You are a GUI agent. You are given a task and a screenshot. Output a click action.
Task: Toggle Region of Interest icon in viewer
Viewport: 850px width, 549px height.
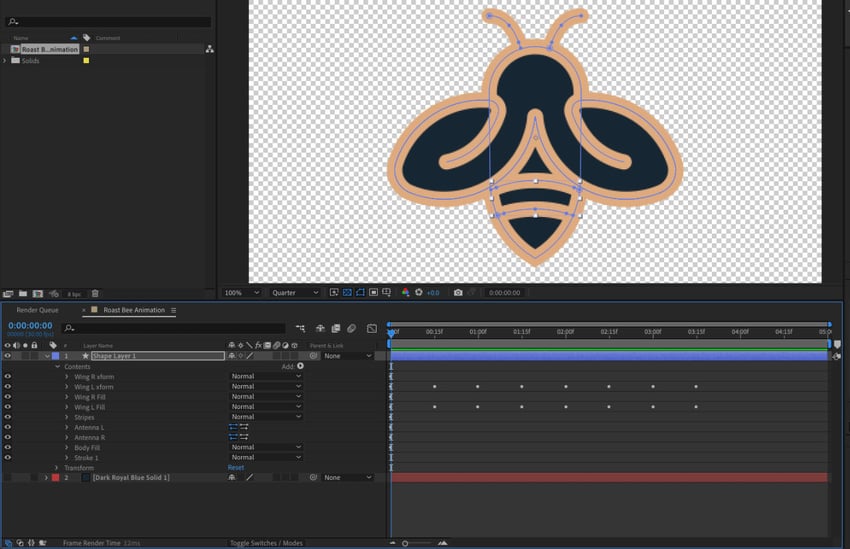tap(374, 293)
